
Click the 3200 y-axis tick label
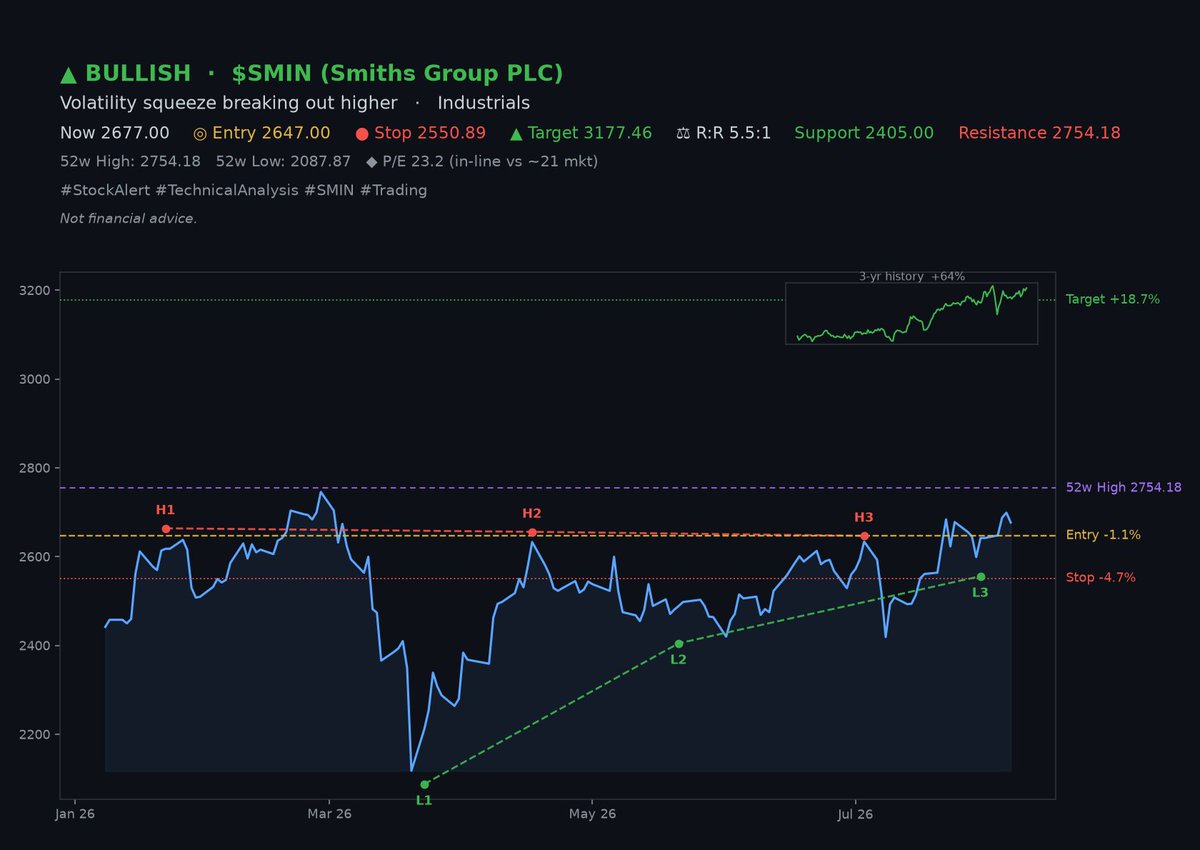pos(35,291)
